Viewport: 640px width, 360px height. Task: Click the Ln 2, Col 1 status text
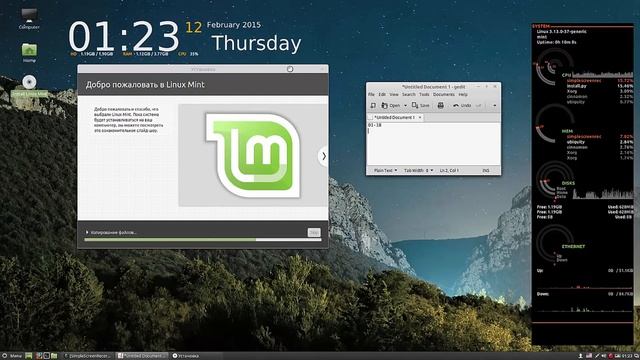[x=449, y=170]
